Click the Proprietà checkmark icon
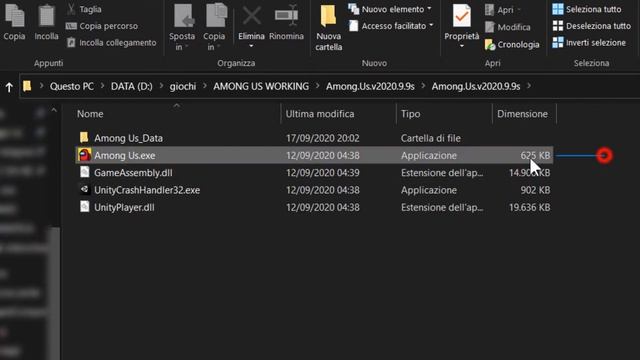The image size is (640, 360). (x=462, y=16)
